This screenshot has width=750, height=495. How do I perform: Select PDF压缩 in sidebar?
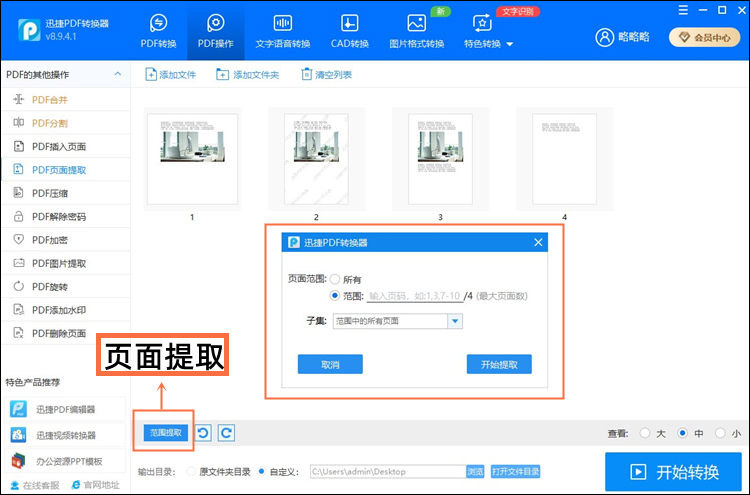66,193
